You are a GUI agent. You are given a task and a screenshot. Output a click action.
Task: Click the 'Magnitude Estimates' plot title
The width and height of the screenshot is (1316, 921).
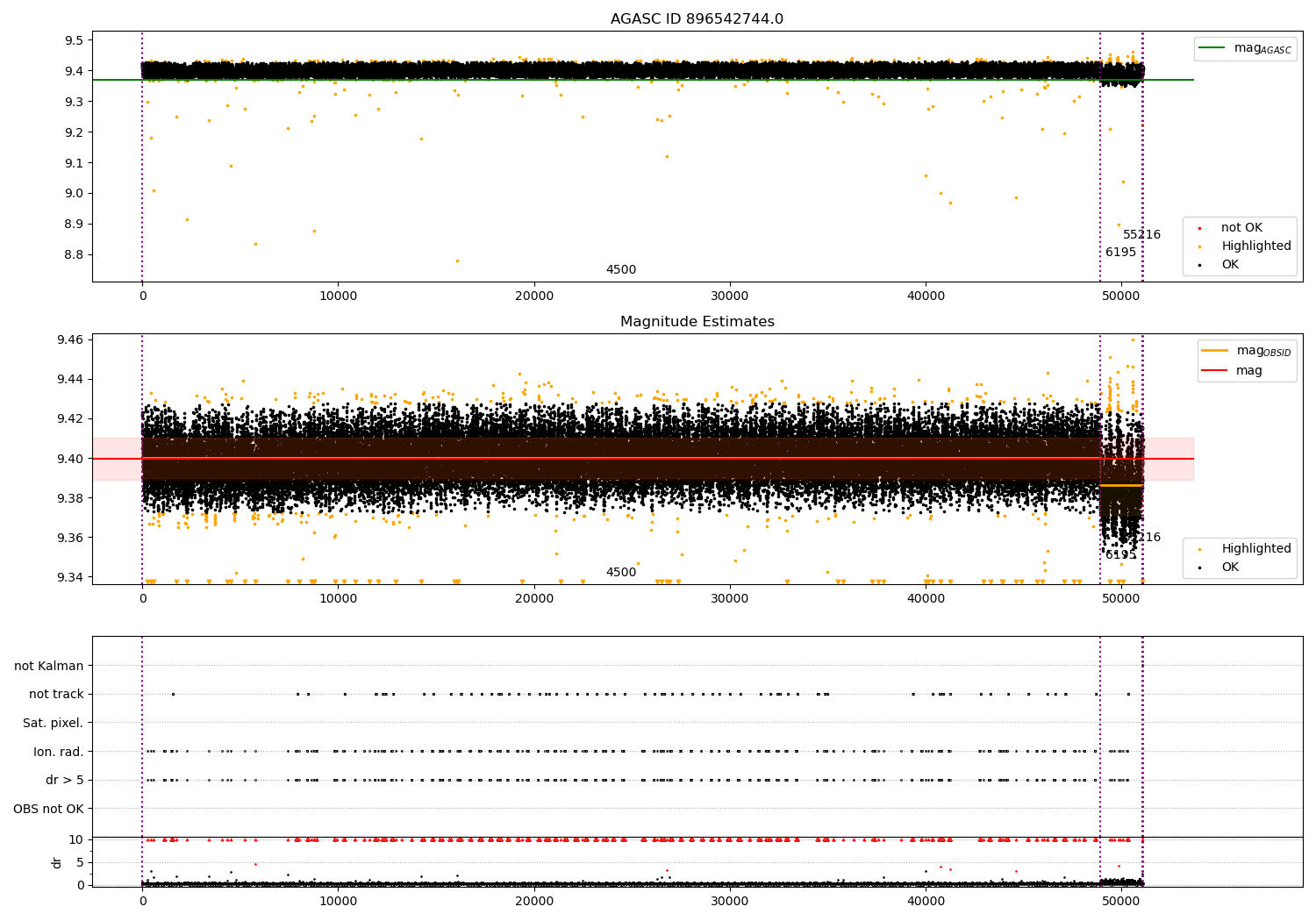697,322
